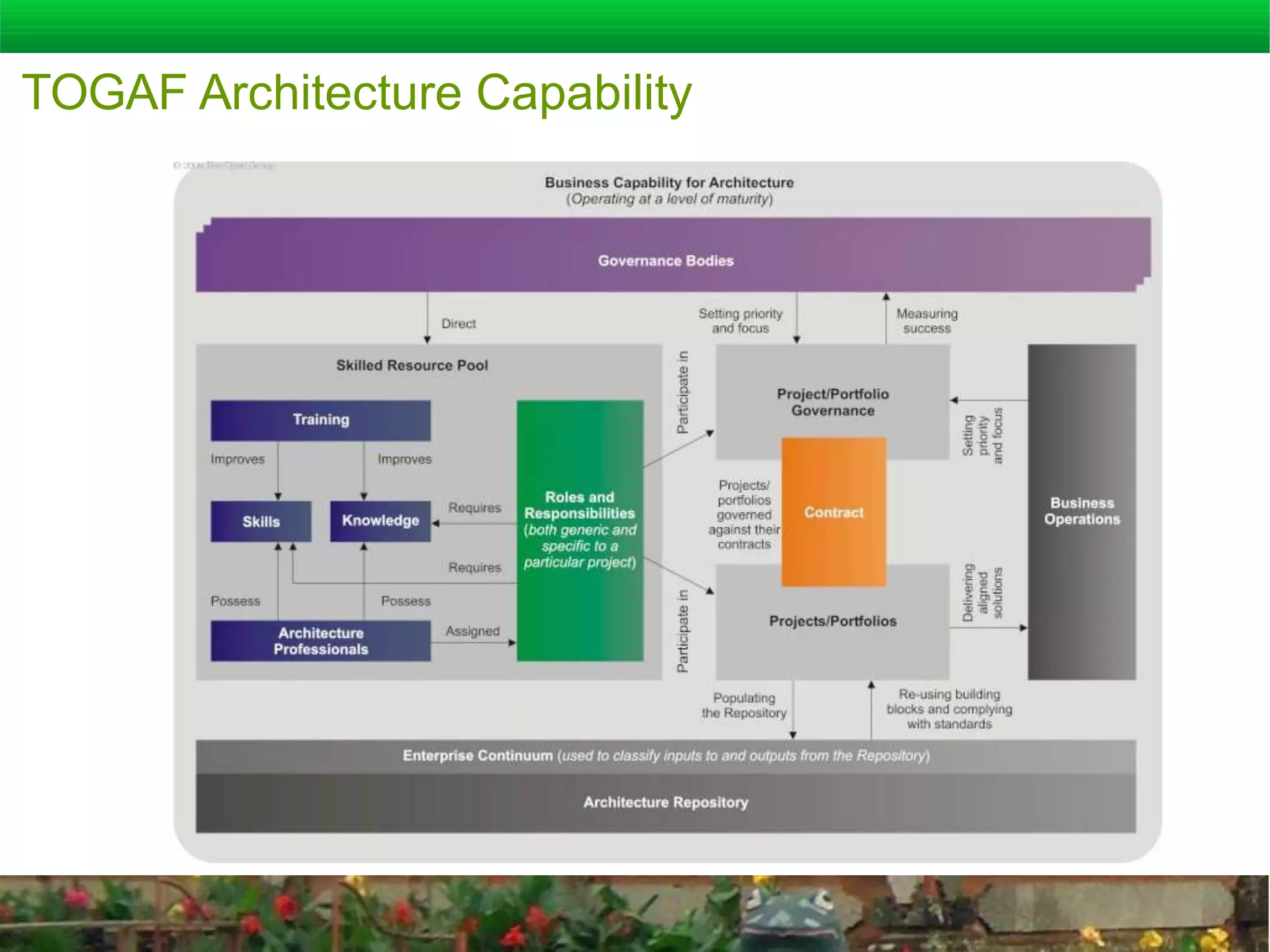Click the orange Contract box
The width and height of the screenshot is (1270, 952).
click(x=833, y=512)
